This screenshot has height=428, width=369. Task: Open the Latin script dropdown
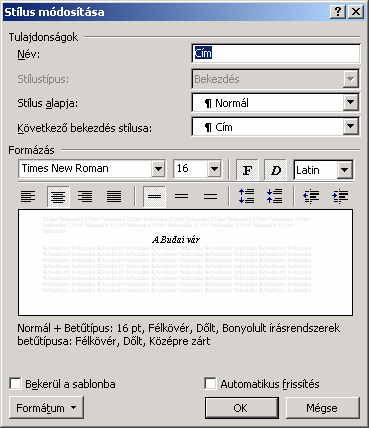(x=345, y=170)
